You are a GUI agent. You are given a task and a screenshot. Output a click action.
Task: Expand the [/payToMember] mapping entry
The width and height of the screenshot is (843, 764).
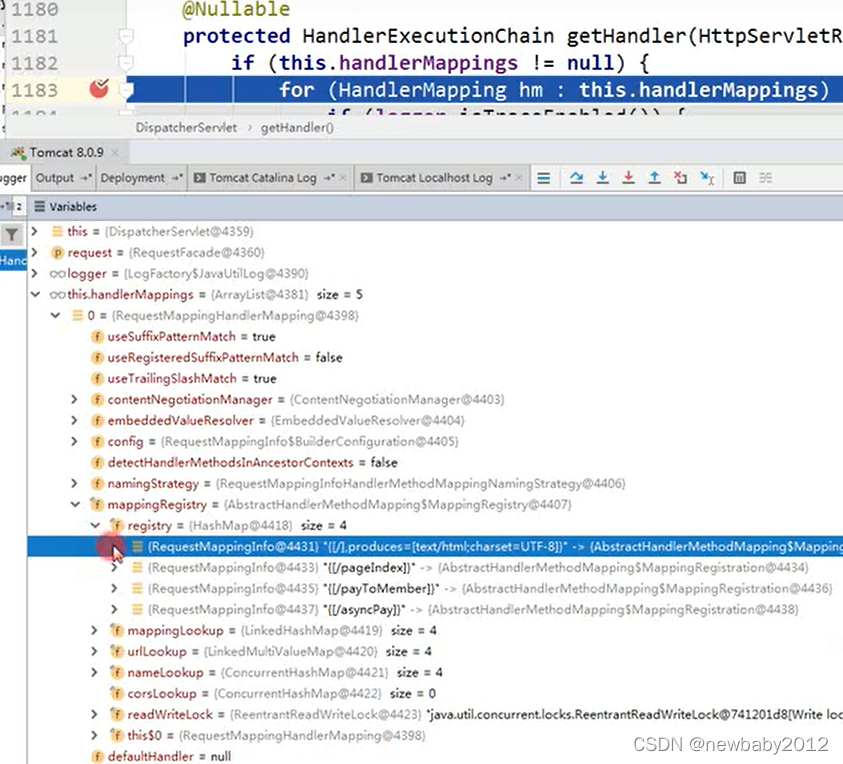[x=115, y=588]
